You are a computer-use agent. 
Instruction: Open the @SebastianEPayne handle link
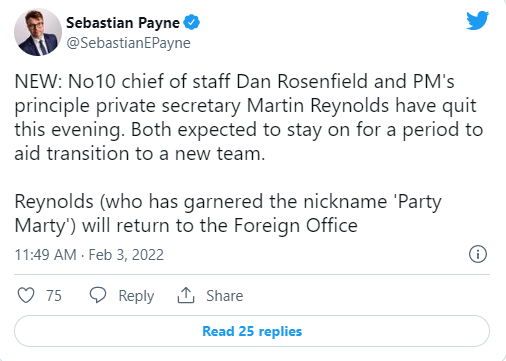(128, 43)
